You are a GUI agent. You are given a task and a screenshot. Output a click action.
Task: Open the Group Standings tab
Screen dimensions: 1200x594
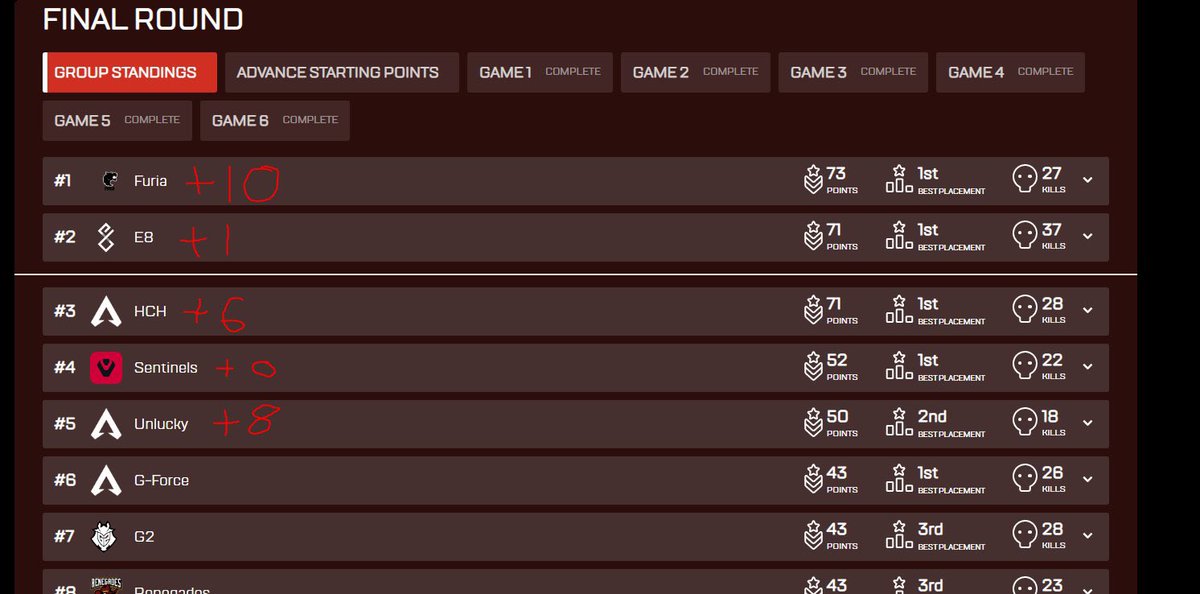(x=130, y=72)
